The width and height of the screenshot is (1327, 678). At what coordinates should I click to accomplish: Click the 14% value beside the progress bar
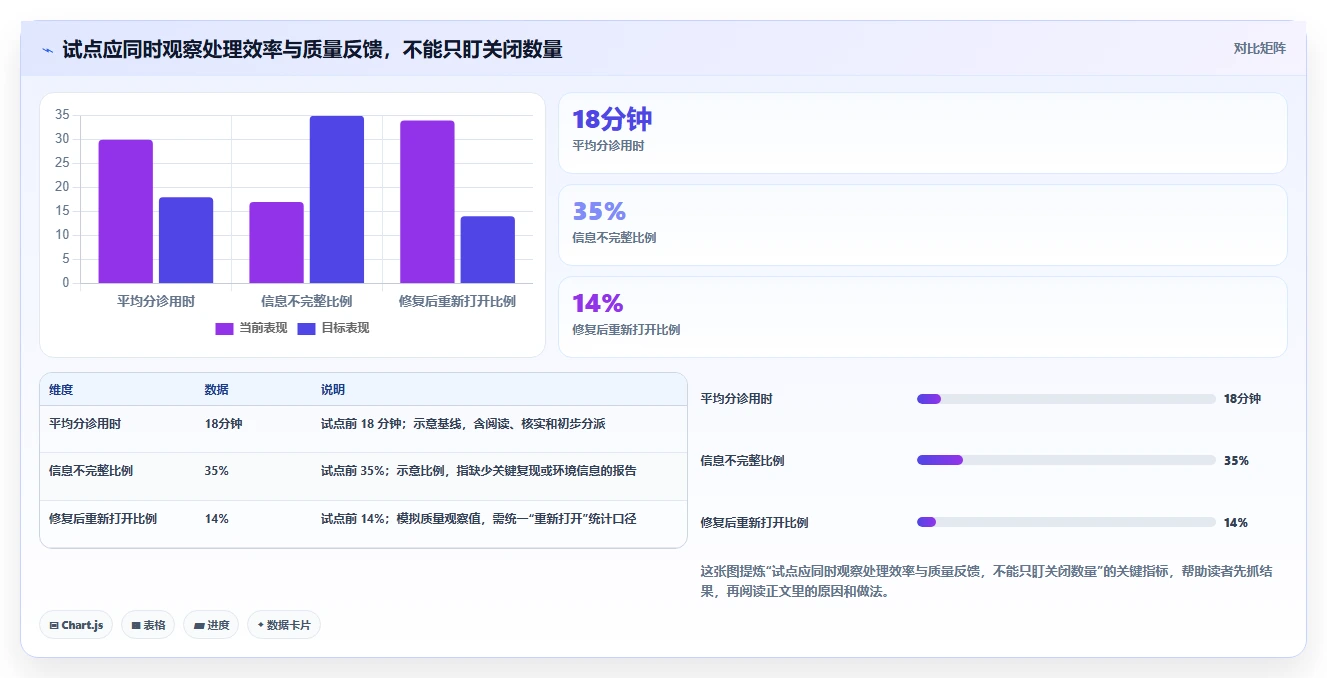pyautogui.click(x=1236, y=523)
